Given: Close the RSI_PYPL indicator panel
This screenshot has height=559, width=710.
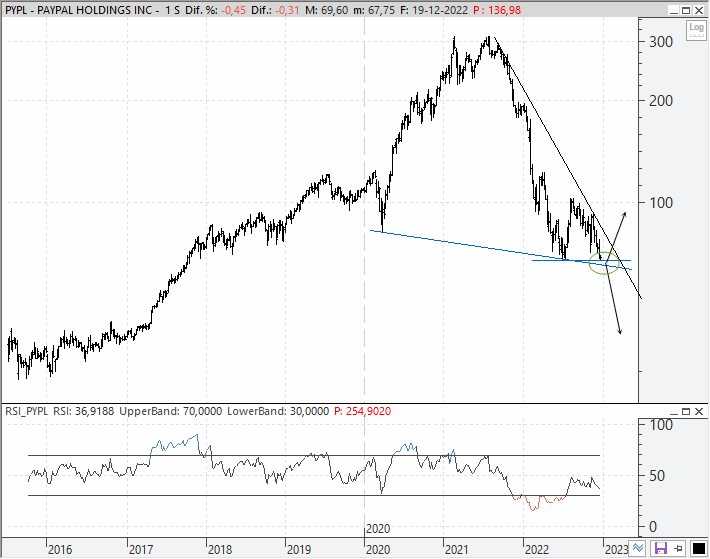Looking at the screenshot, I should point(700,411).
